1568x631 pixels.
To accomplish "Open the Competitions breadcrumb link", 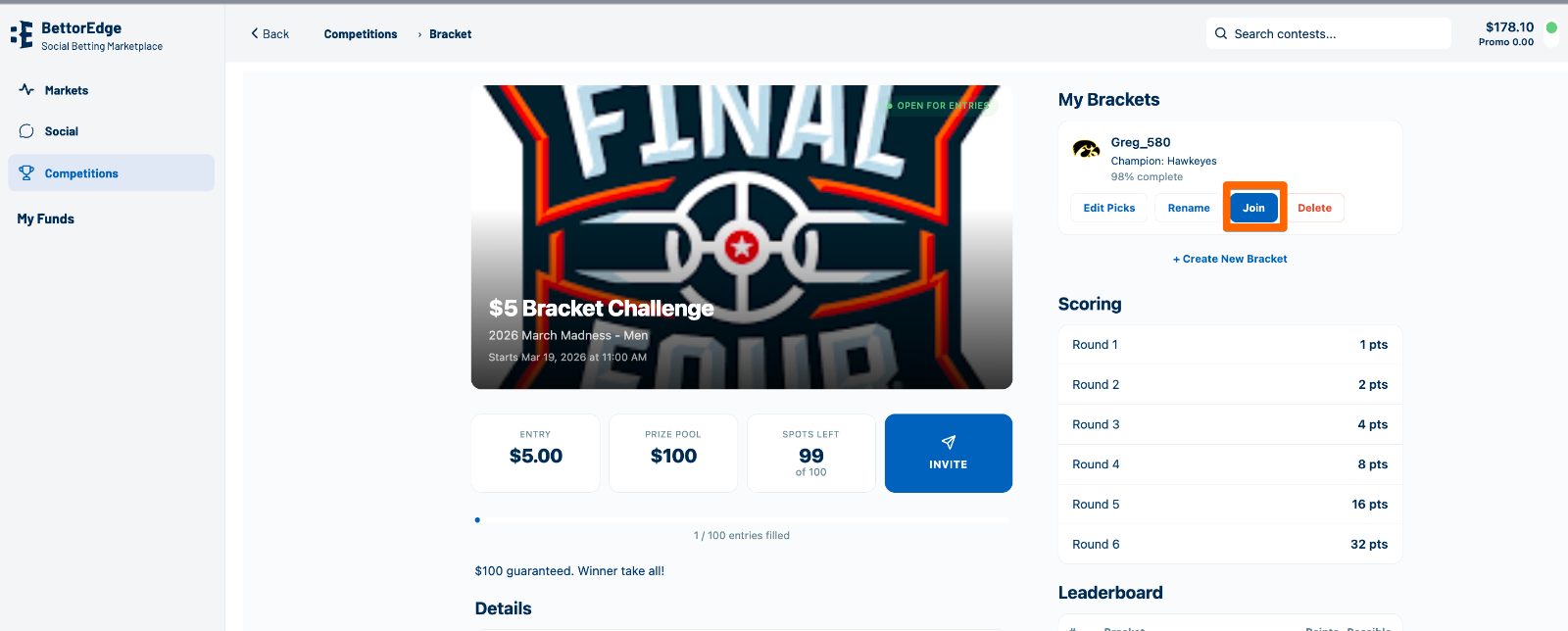I will click(x=361, y=34).
